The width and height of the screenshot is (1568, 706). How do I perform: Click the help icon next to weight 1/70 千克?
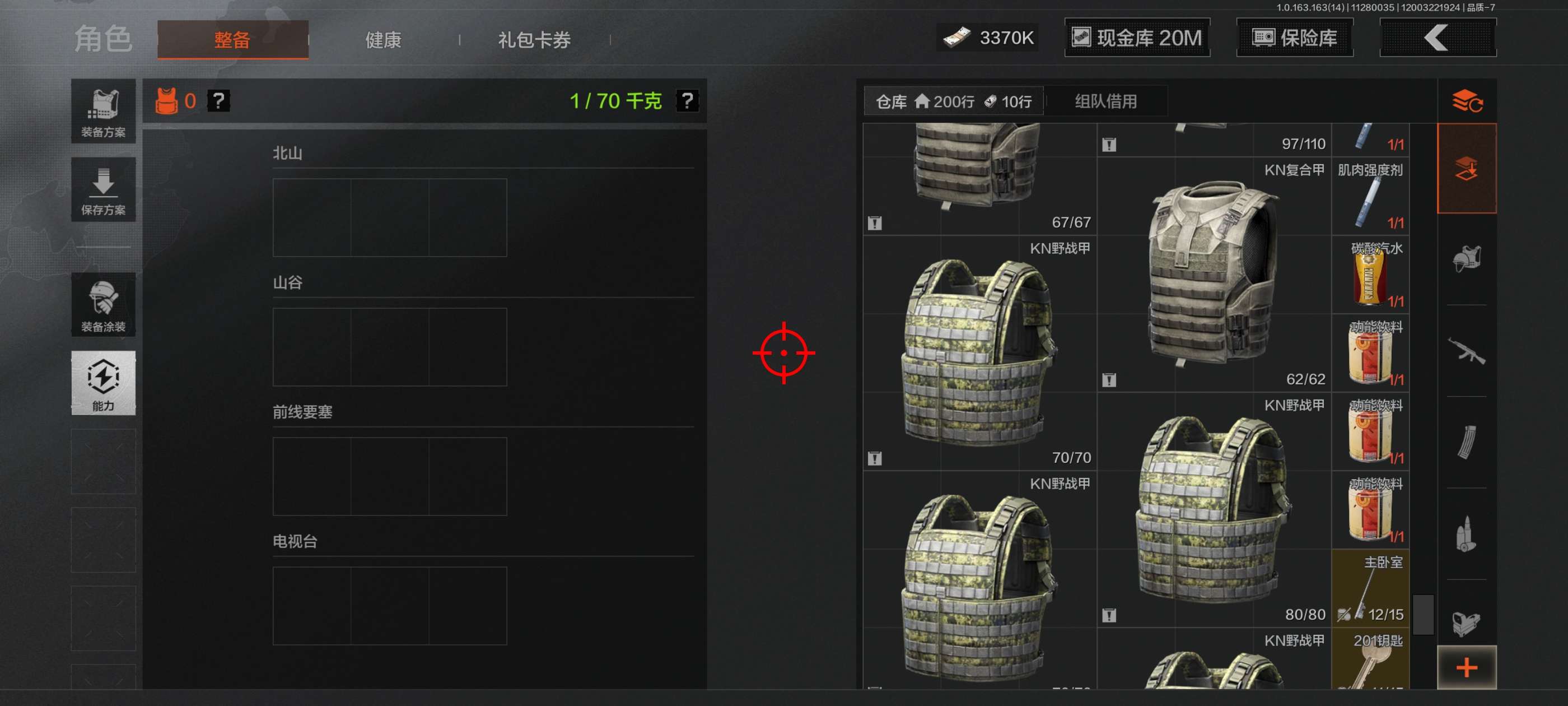click(x=687, y=101)
